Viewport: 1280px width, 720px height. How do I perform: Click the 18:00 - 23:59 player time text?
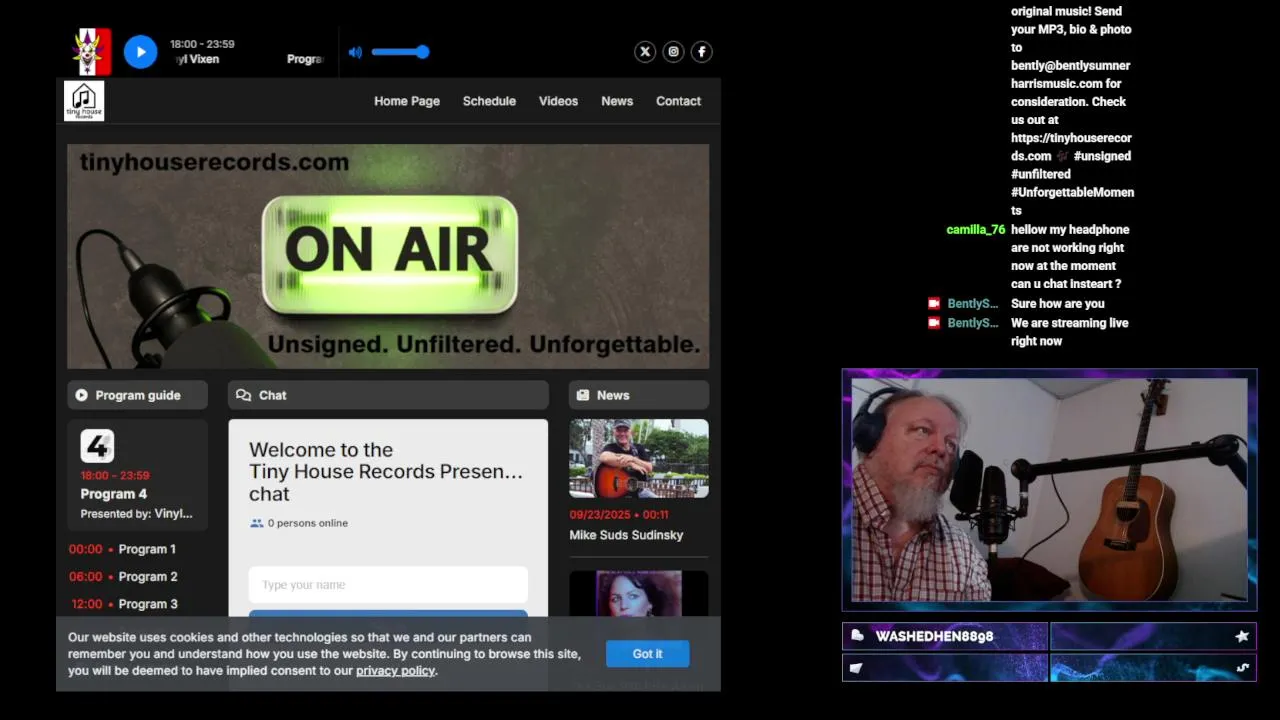pyautogui.click(x=202, y=44)
